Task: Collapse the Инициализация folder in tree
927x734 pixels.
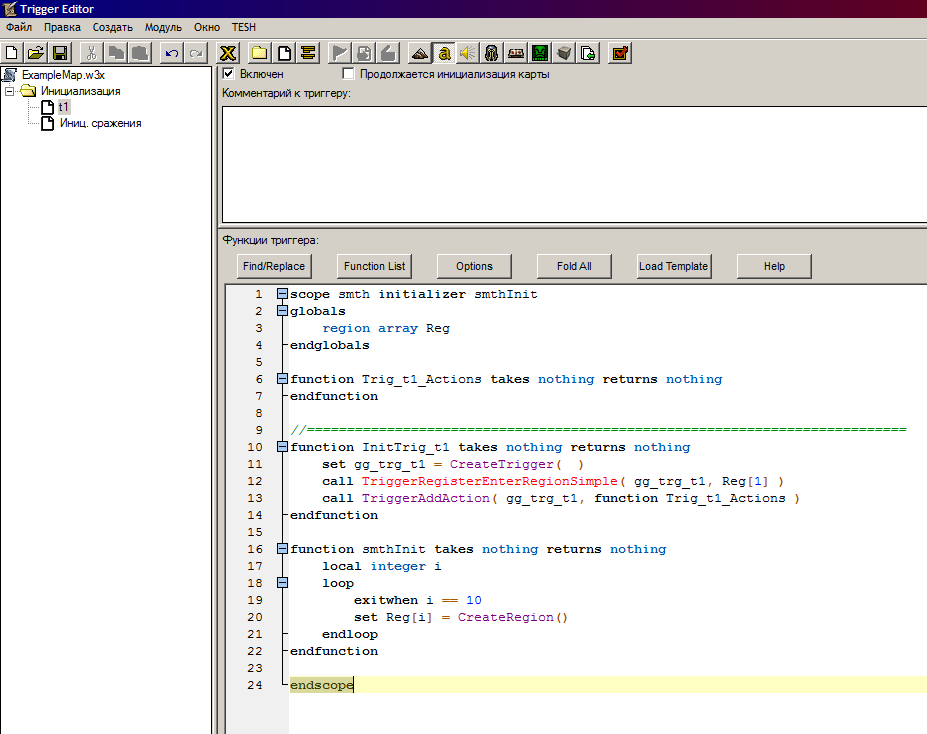Action: 10,91
